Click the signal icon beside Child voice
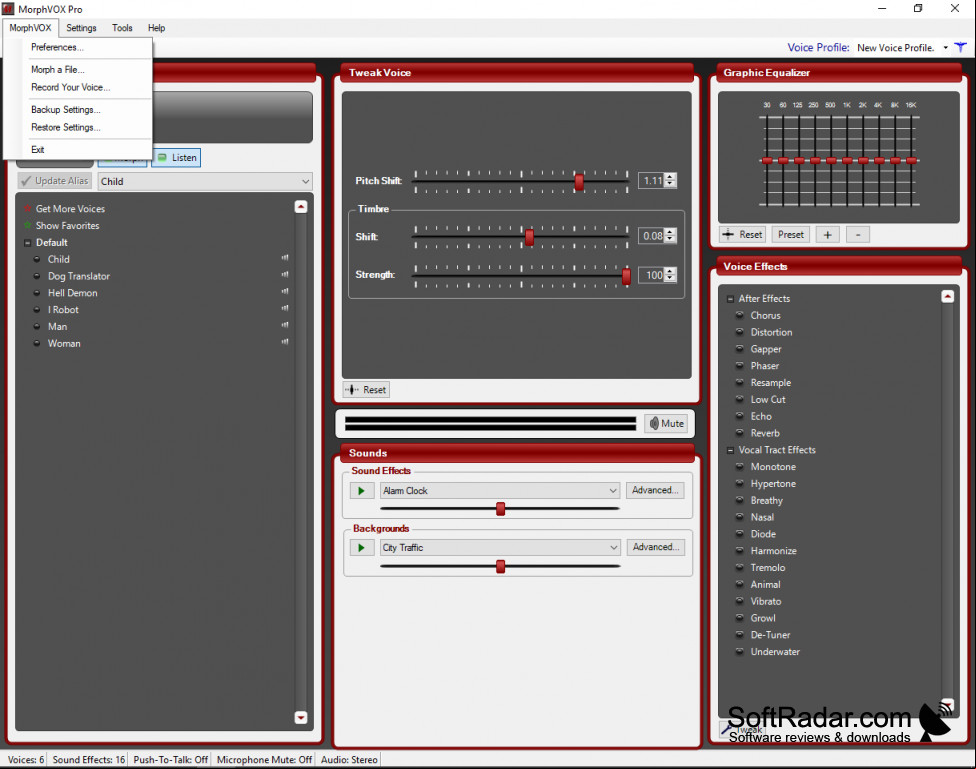 [x=285, y=257]
